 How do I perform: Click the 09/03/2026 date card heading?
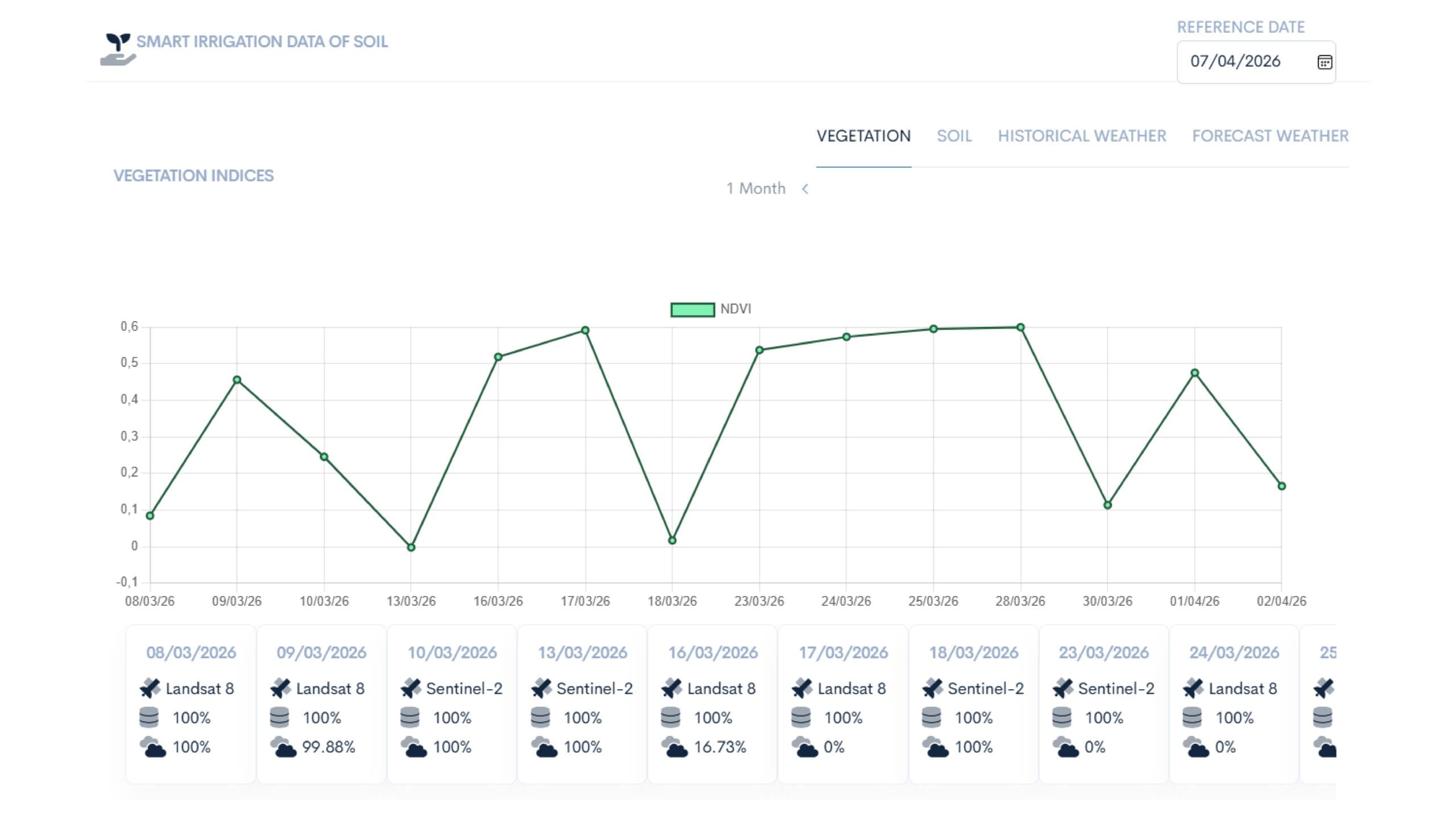pos(321,652)
